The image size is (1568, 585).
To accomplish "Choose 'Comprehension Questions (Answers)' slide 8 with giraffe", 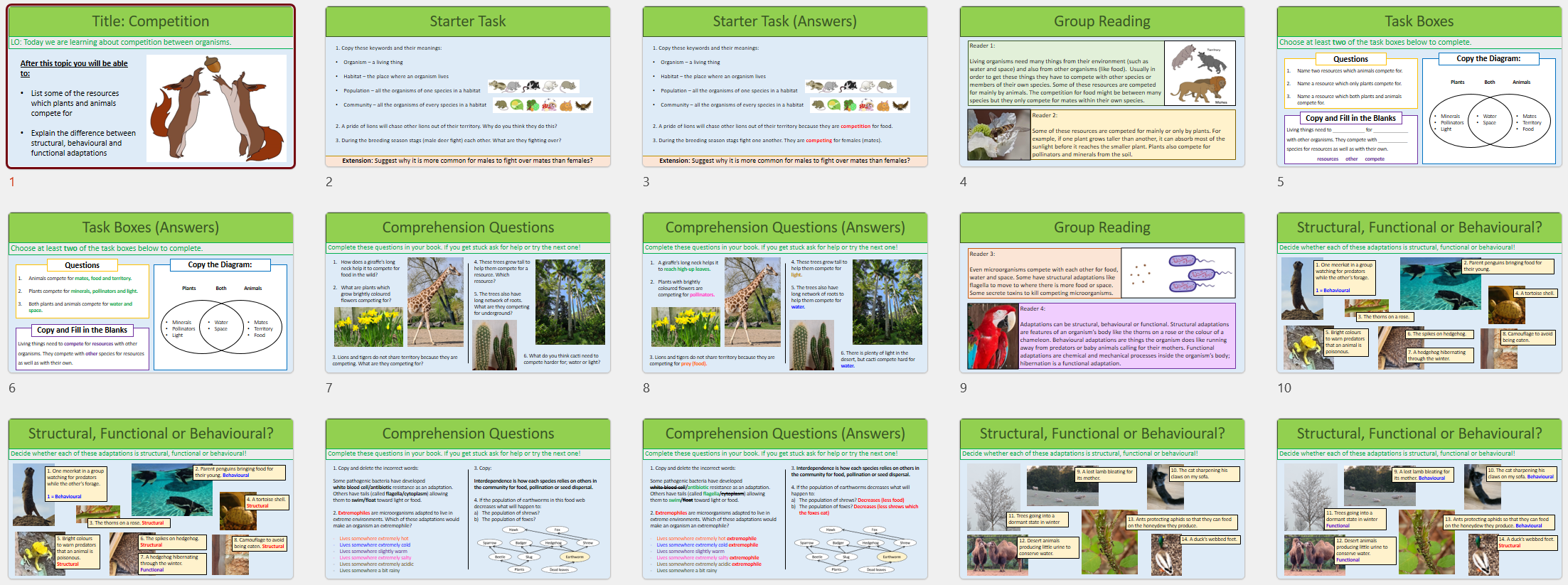I will tap(785, 292).
